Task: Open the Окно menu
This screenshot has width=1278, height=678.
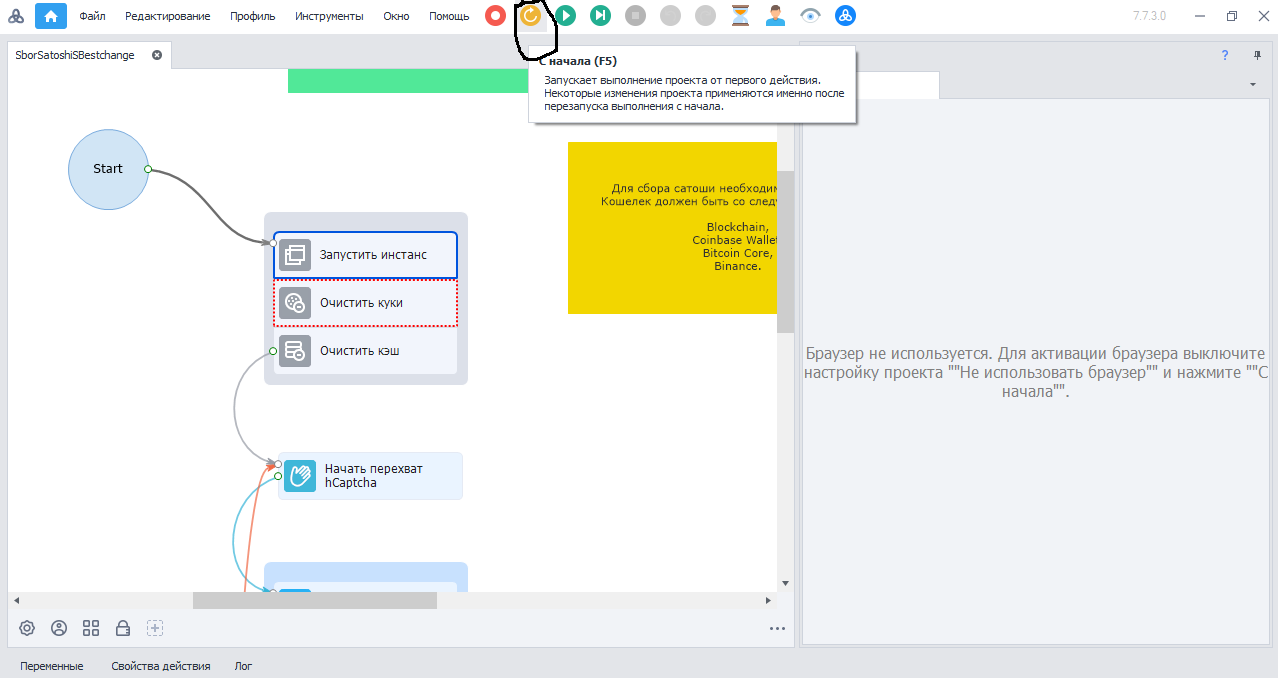Action: pyautogui.click(x=396, y=16)
